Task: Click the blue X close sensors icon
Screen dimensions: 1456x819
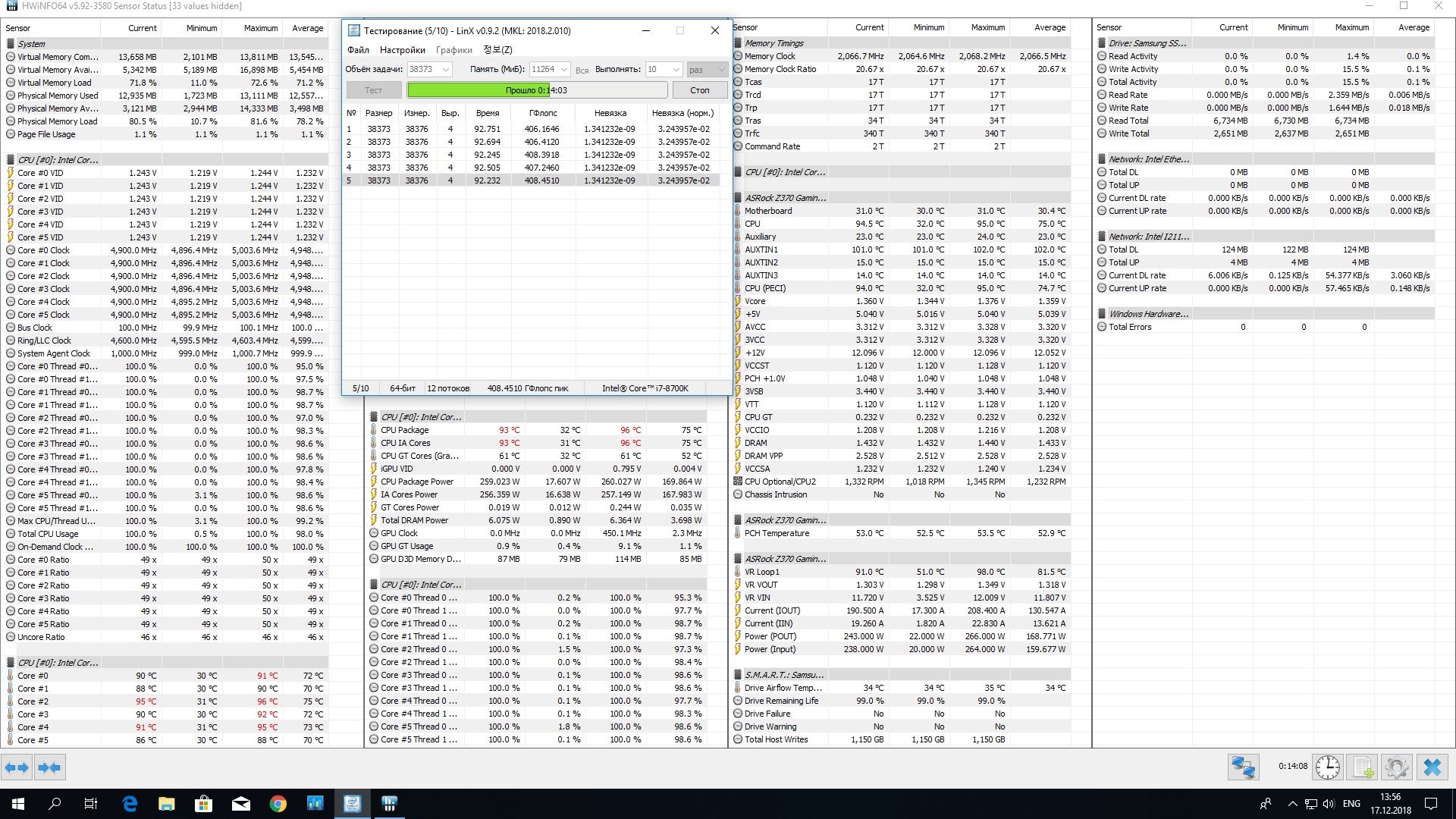Action: (1432, 767)
